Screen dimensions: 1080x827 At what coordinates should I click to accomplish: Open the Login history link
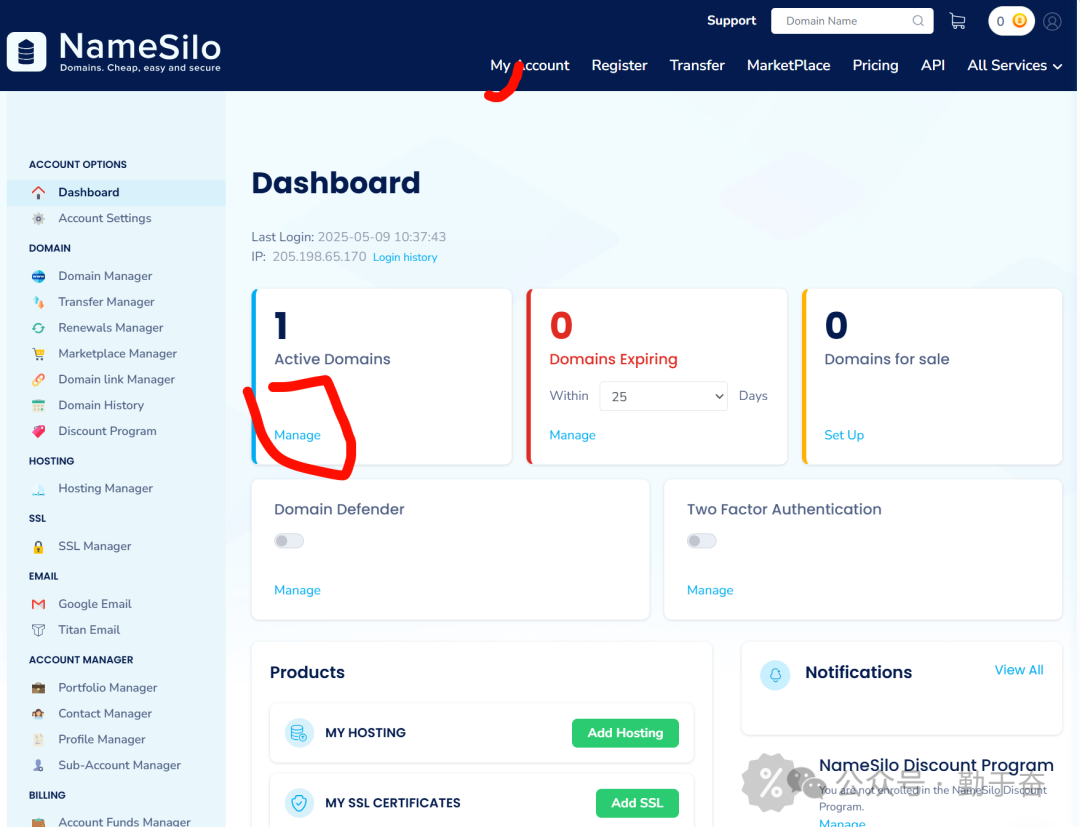[x=405, y=257]
